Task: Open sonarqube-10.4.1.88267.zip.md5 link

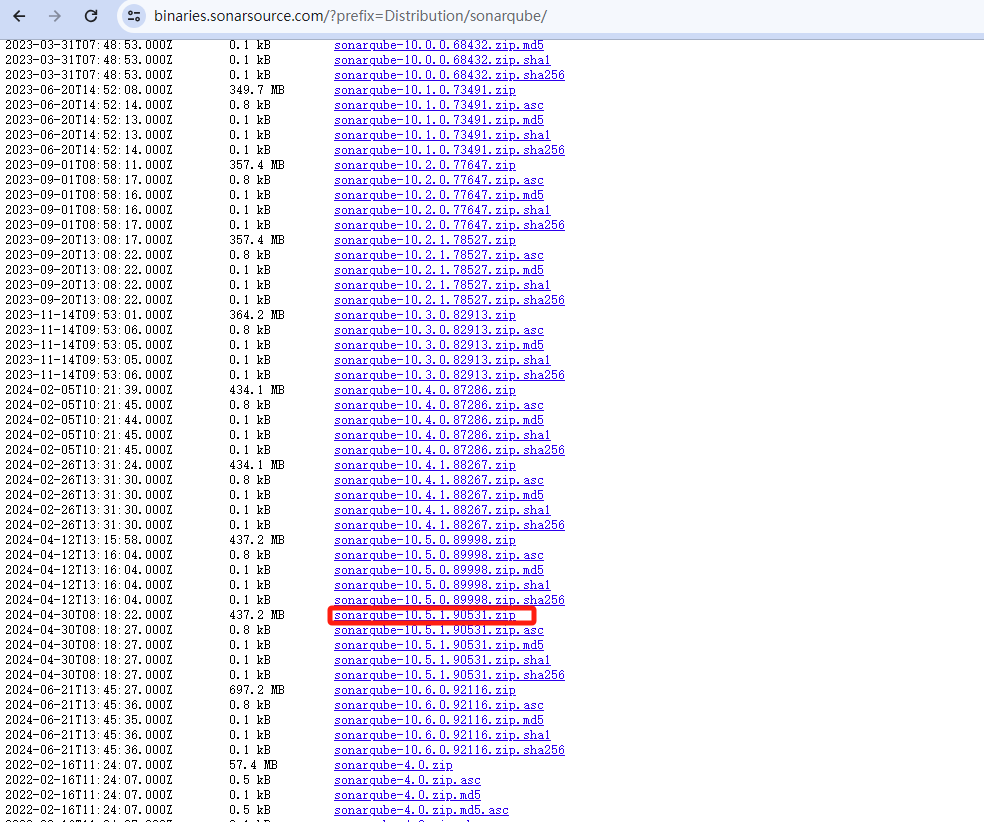Action: coord(439,495)
